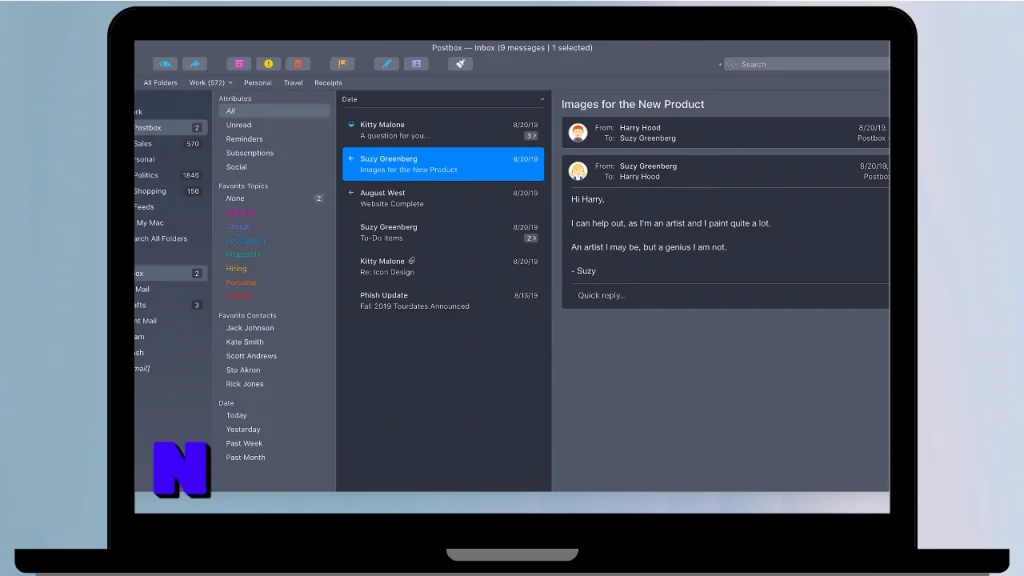Switch to the Travel favorites tab
The image size is (1024, 576).
click(x=293, y=83)
